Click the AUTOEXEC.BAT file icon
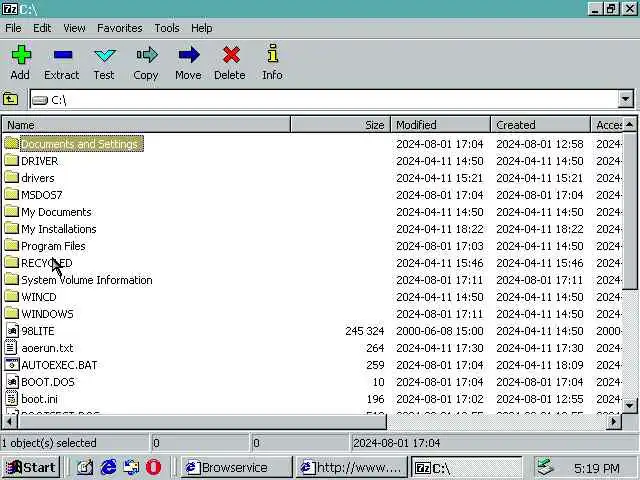Viewport: 640px width, 480px height. tap(12, 364)
